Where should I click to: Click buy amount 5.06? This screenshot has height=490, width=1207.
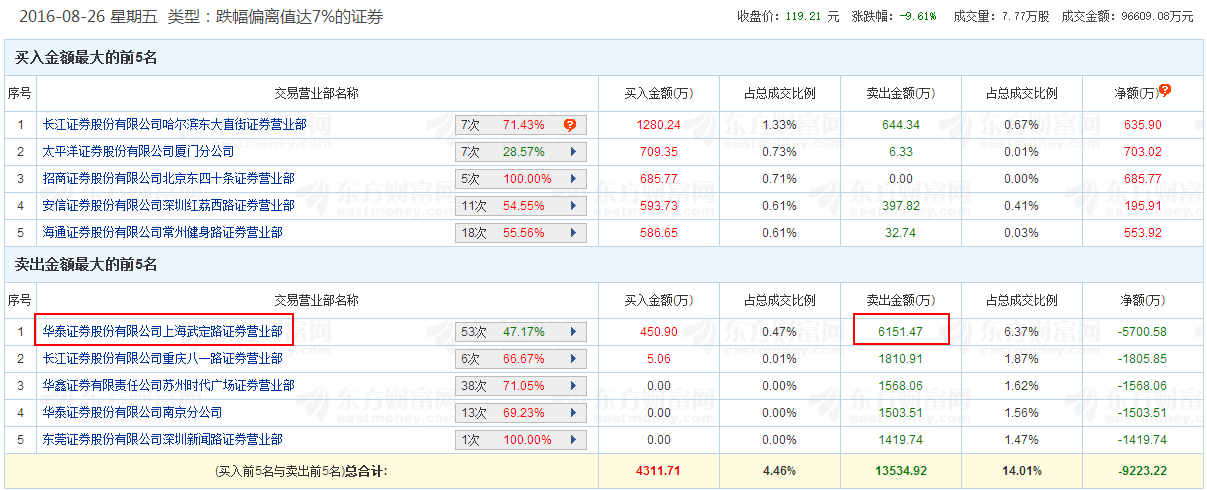(x=658, y=359)
